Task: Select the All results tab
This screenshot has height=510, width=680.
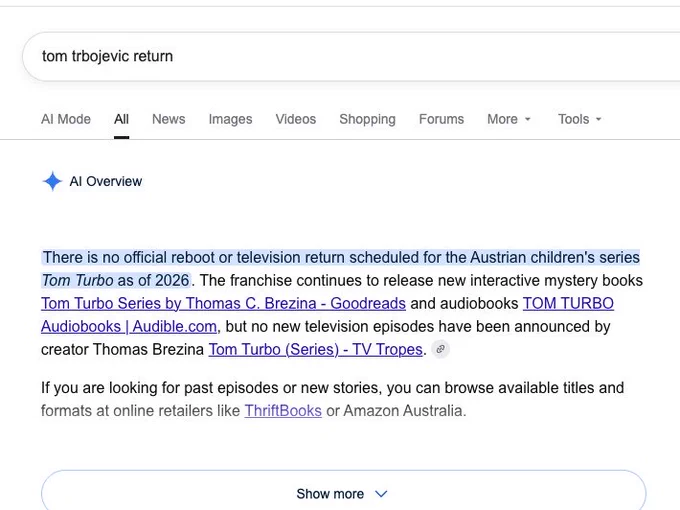Action: click(121, 119)
